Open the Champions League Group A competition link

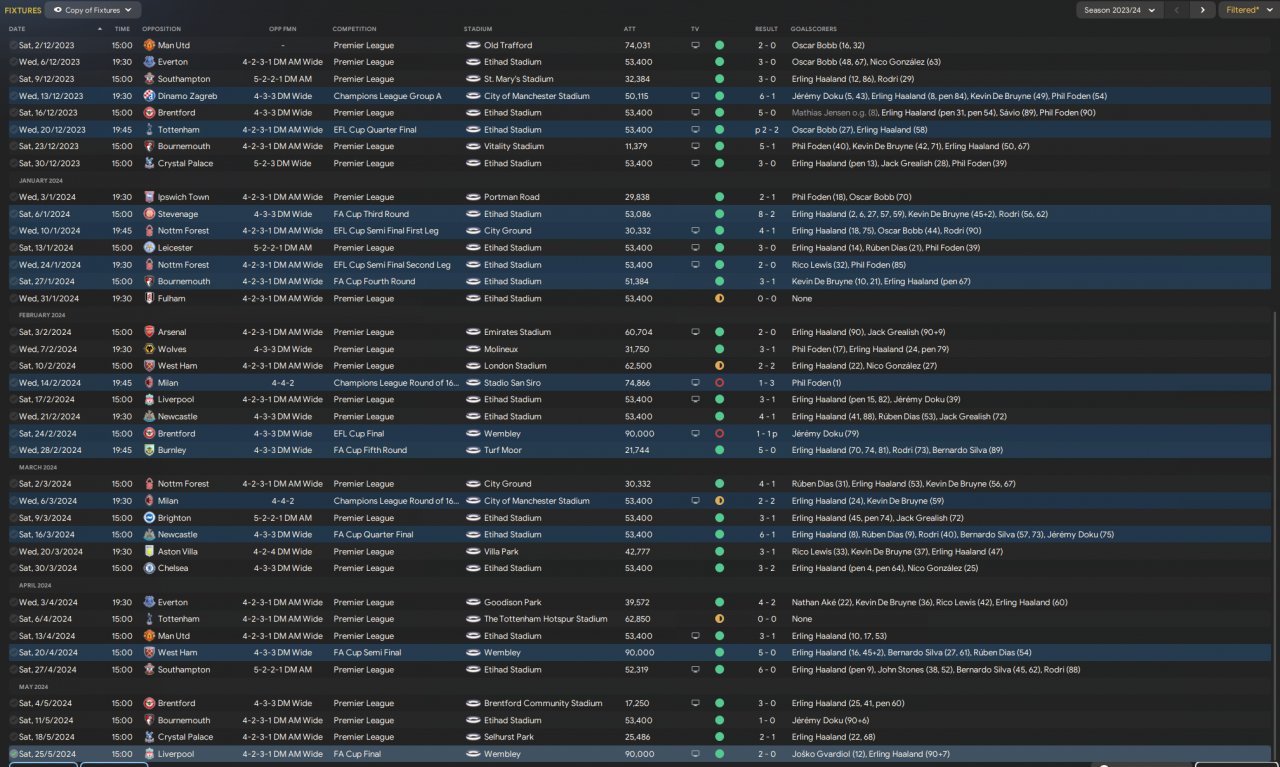(388, 96)
